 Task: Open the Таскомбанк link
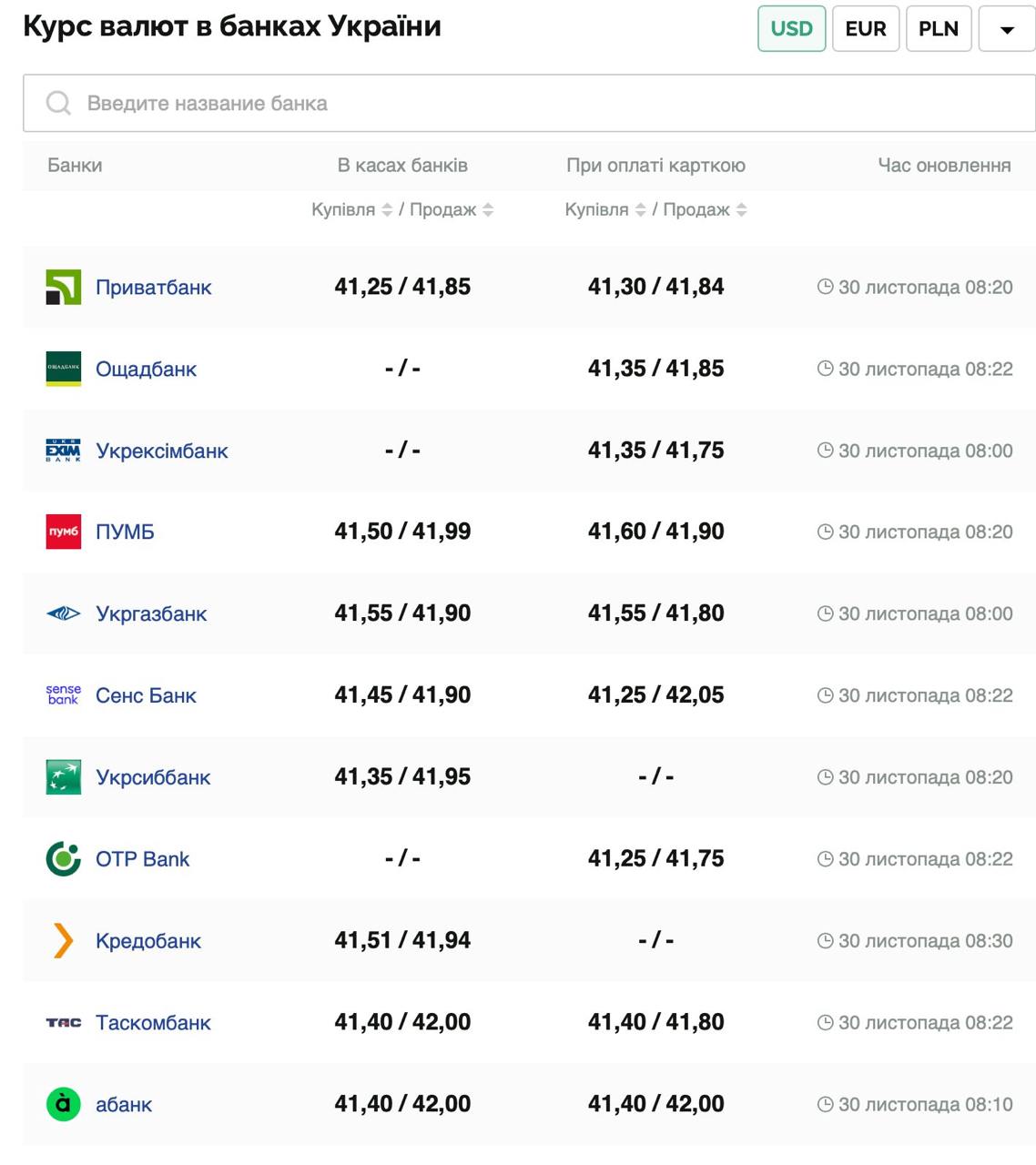(153, 1022)
